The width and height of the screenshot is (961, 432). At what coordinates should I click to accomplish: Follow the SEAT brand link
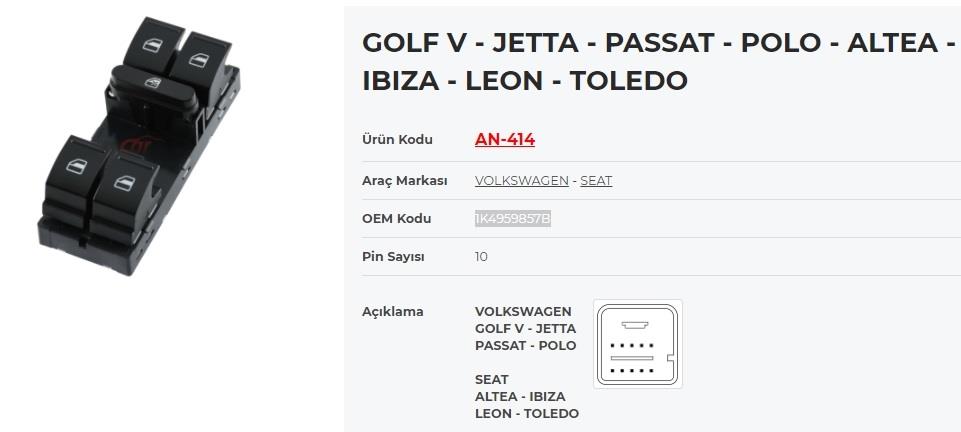click(596, 181)
